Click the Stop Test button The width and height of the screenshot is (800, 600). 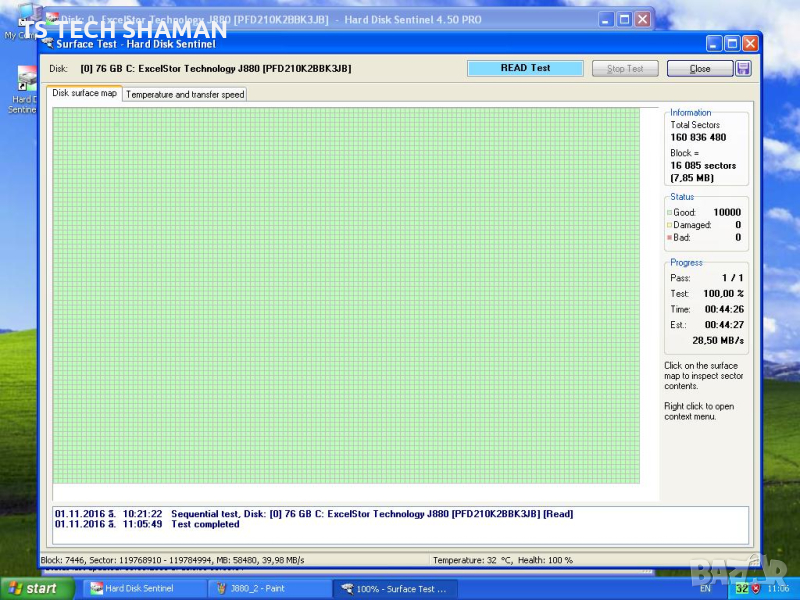point(625,68)
